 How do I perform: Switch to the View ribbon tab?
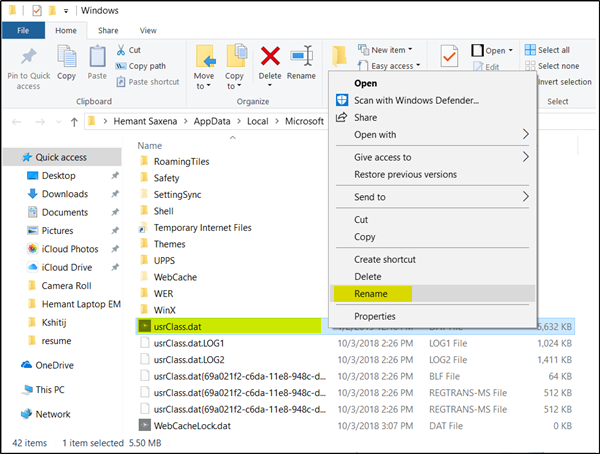click(x=148, y=31)
